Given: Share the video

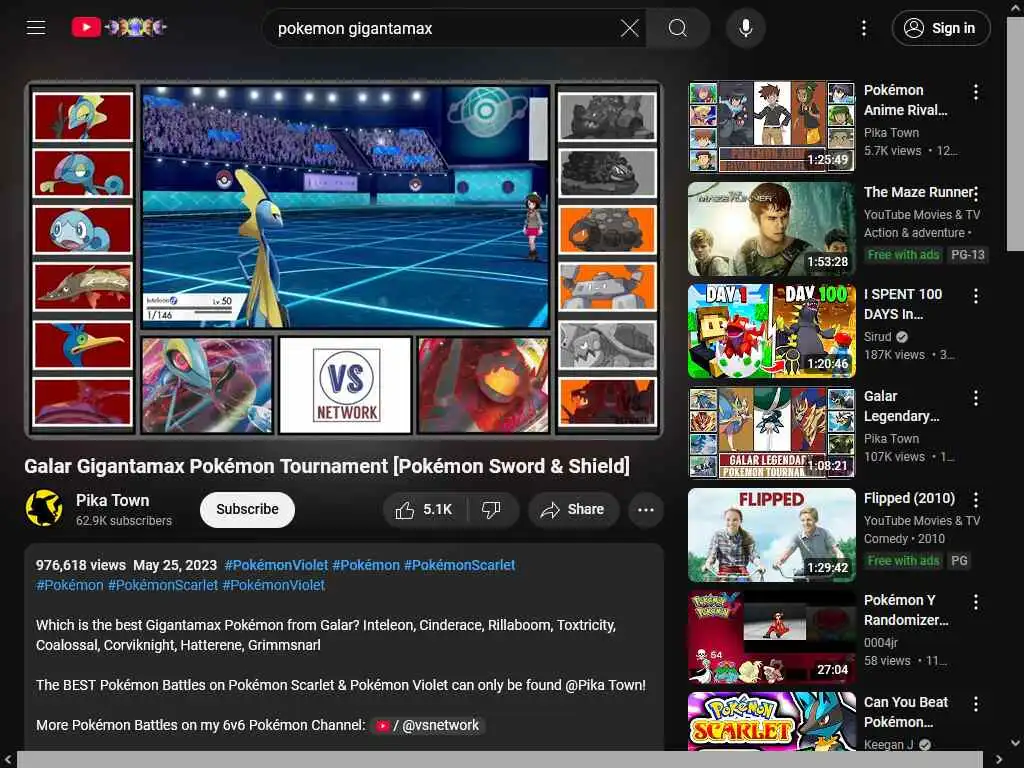Looking at the screenshot, I should (573, 509).
